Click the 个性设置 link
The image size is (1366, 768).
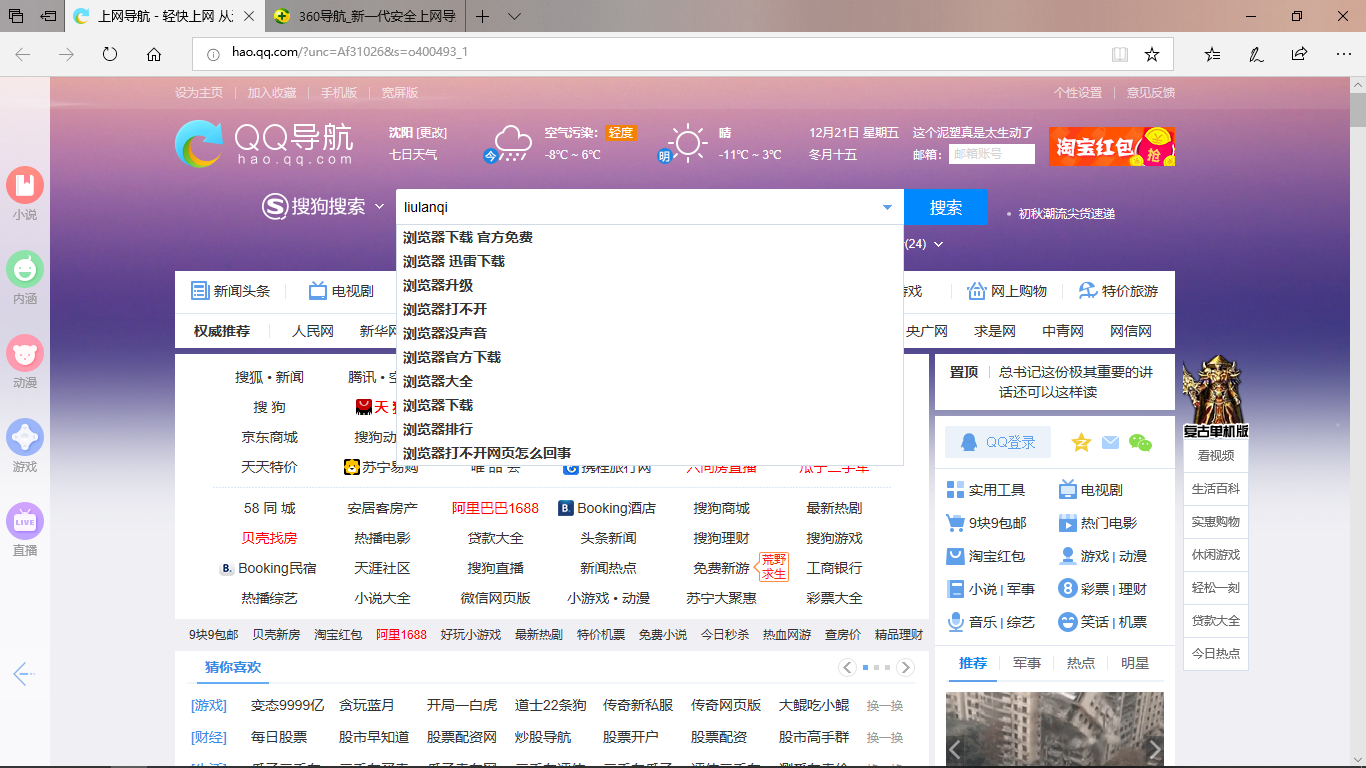point(1078,92)
